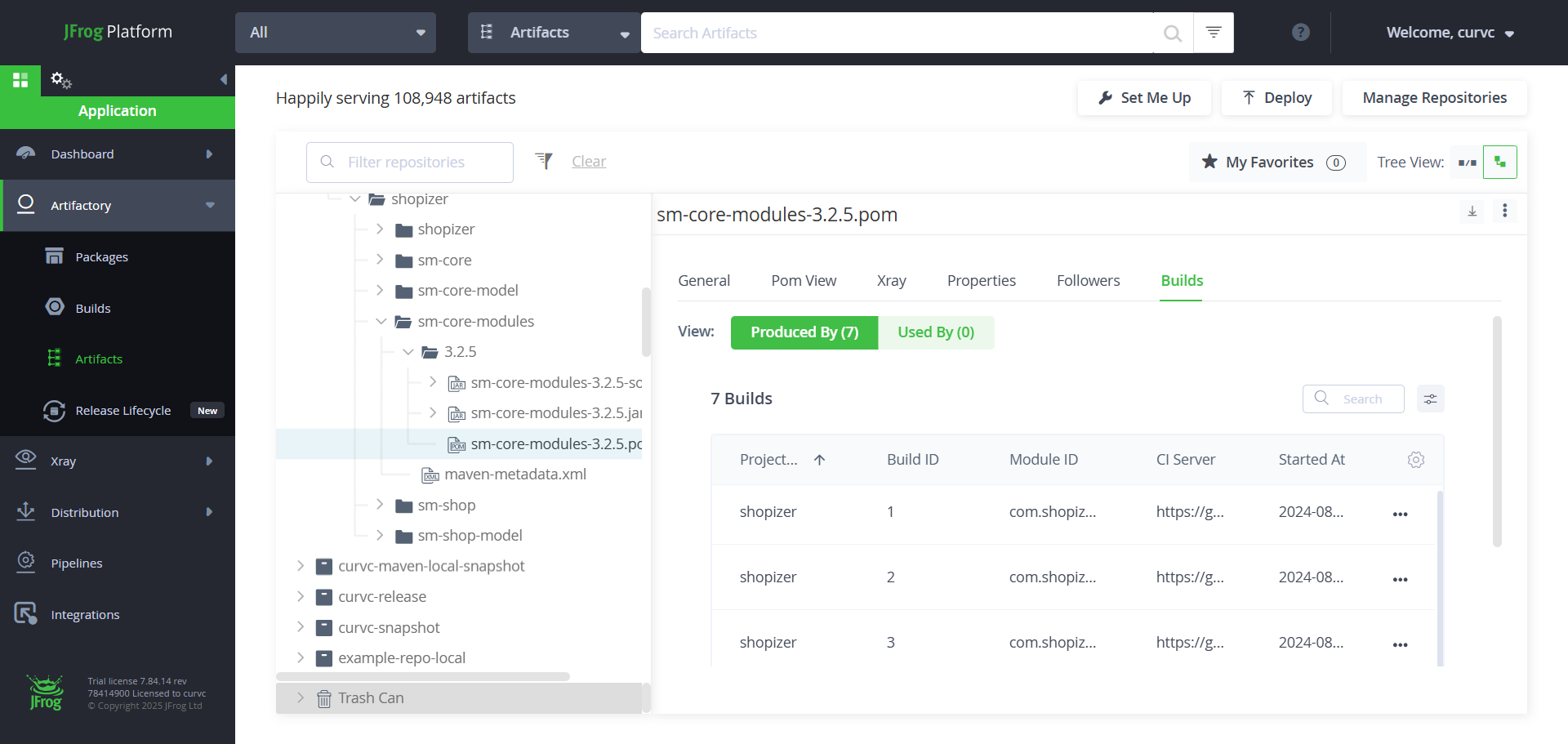Click the Set Me Up button

tap(1144, 98)
